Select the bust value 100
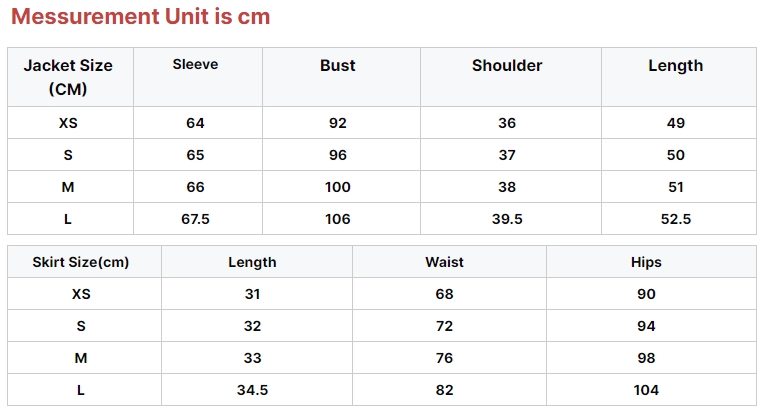 coord(338,187)
